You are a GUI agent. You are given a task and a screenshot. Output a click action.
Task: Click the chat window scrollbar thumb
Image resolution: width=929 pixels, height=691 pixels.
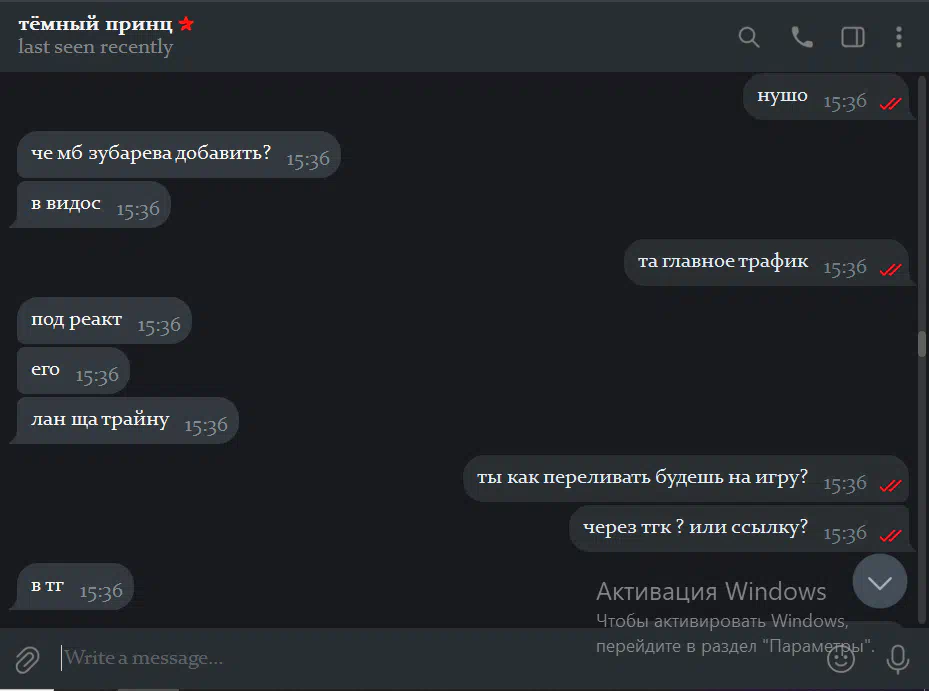[922, 344]
